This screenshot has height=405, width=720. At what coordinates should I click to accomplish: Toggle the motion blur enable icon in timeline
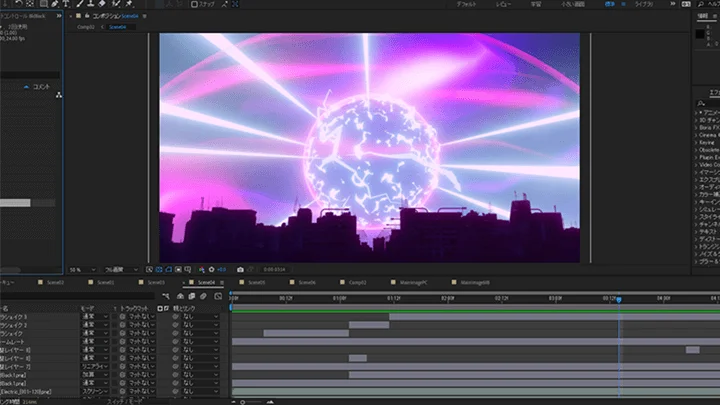pos(203,296)
